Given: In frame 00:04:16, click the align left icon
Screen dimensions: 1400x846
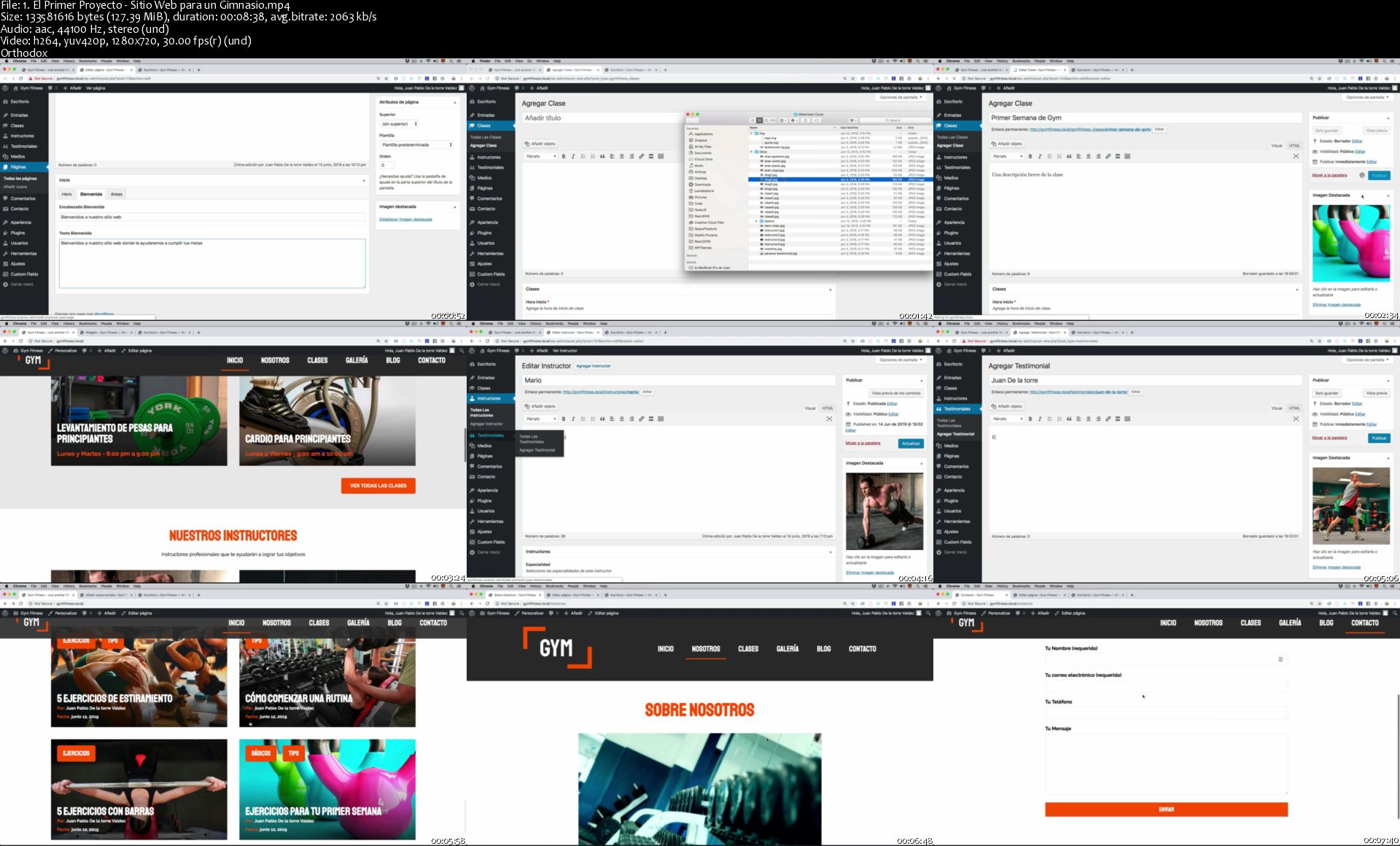Looking at the screenshot, I should click(612, 419).
